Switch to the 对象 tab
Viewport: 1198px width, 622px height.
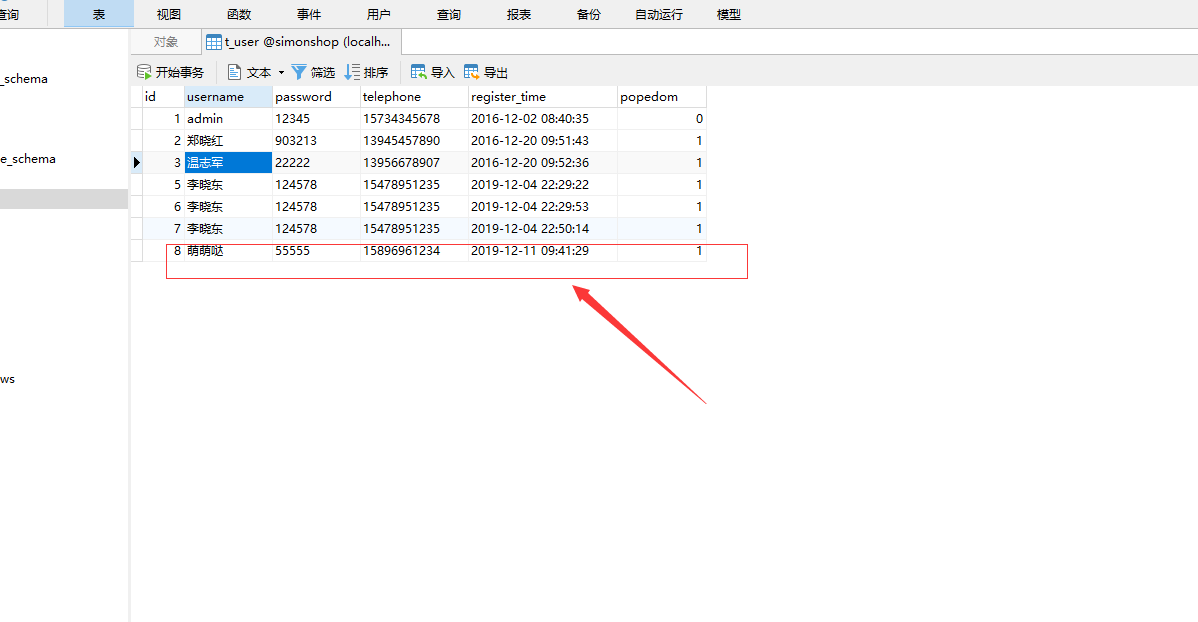point(166,42)
